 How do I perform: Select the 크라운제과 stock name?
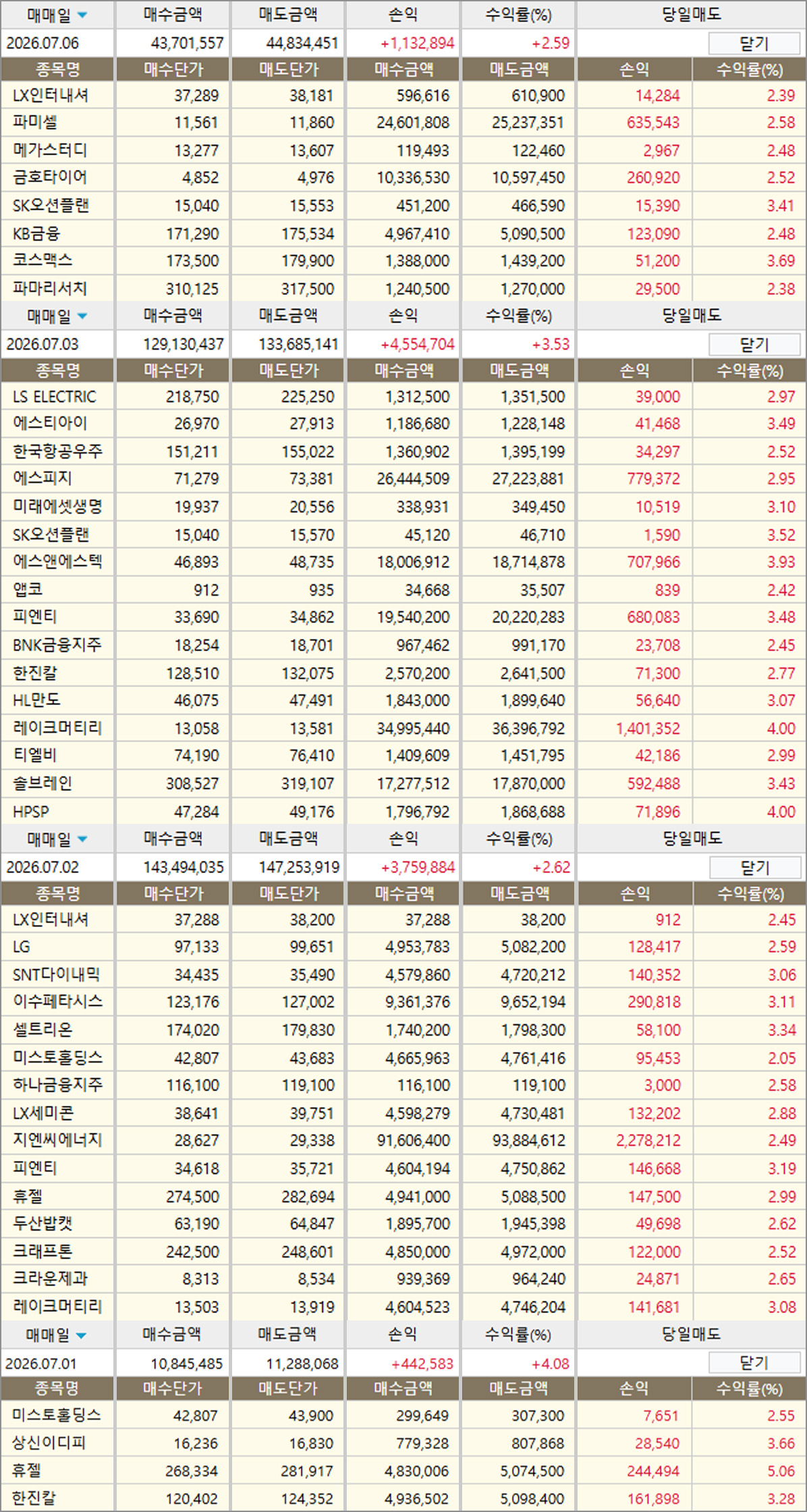50,1279
